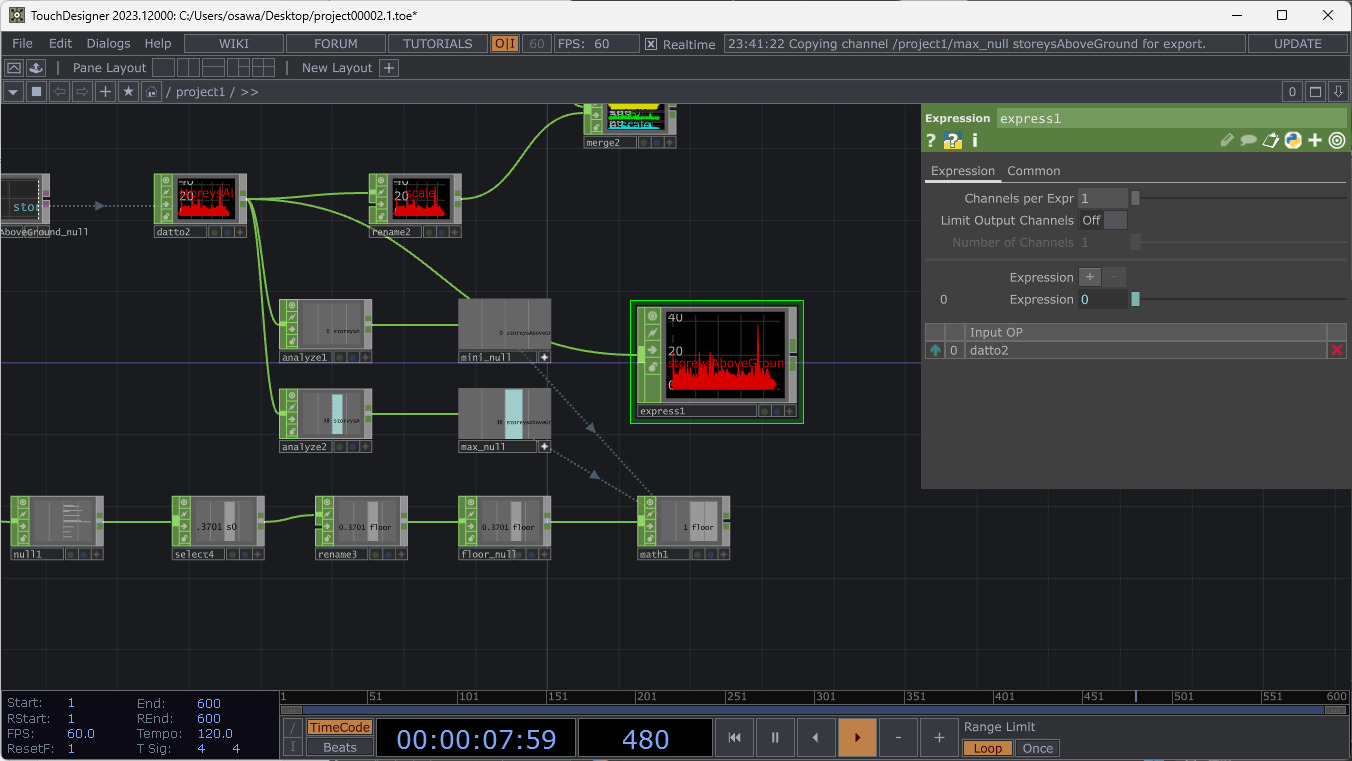
Task: Navigate back with the left arrow icon
Action: (x=59, y=92)
